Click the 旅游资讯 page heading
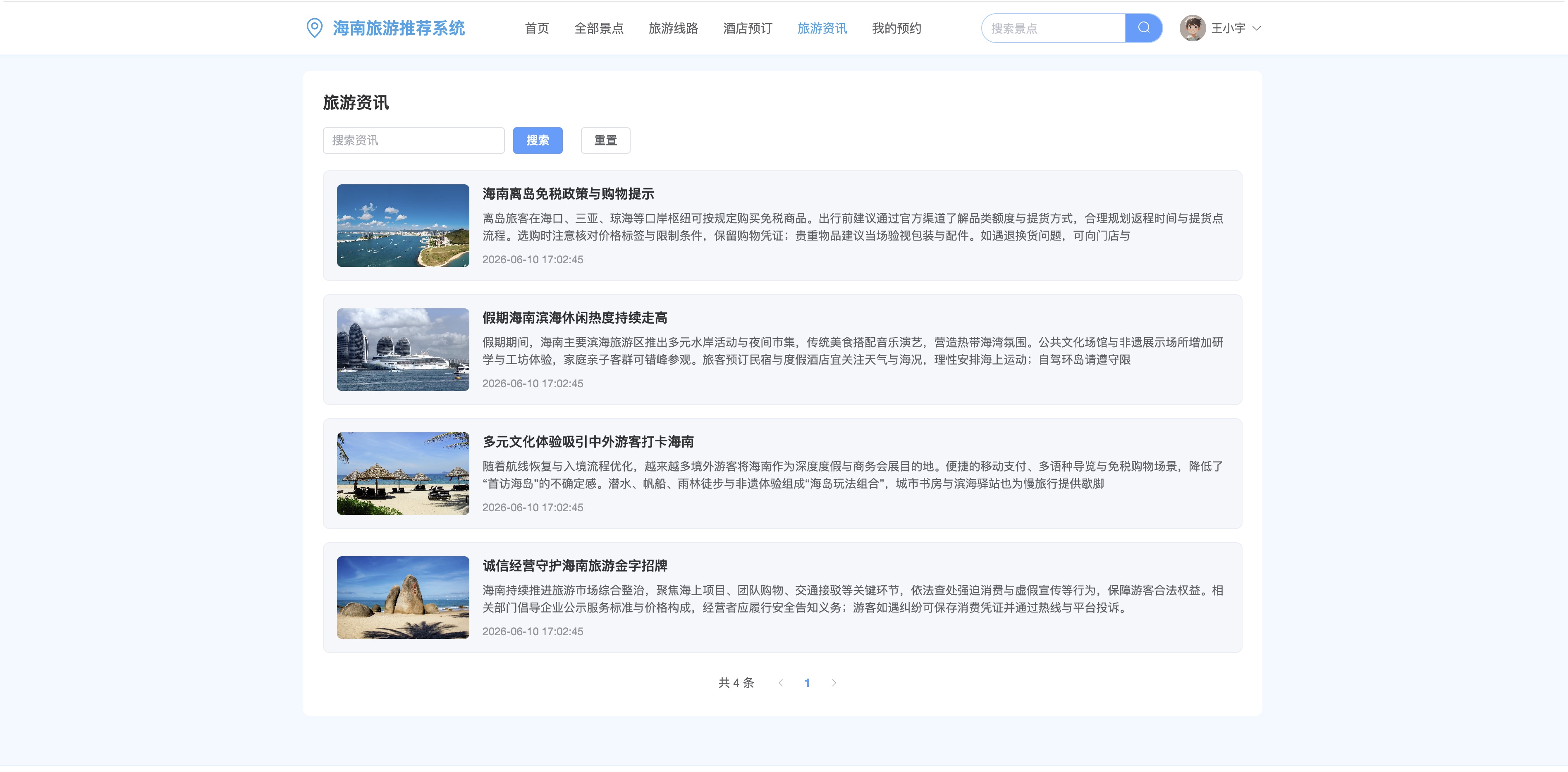Viewport: 1568px width, 772px height. pos(356,103)
